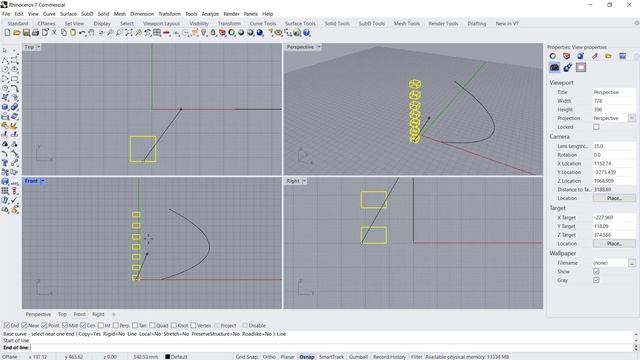Open the Top viewport title dropdown arrow

(x=39, y=47)
